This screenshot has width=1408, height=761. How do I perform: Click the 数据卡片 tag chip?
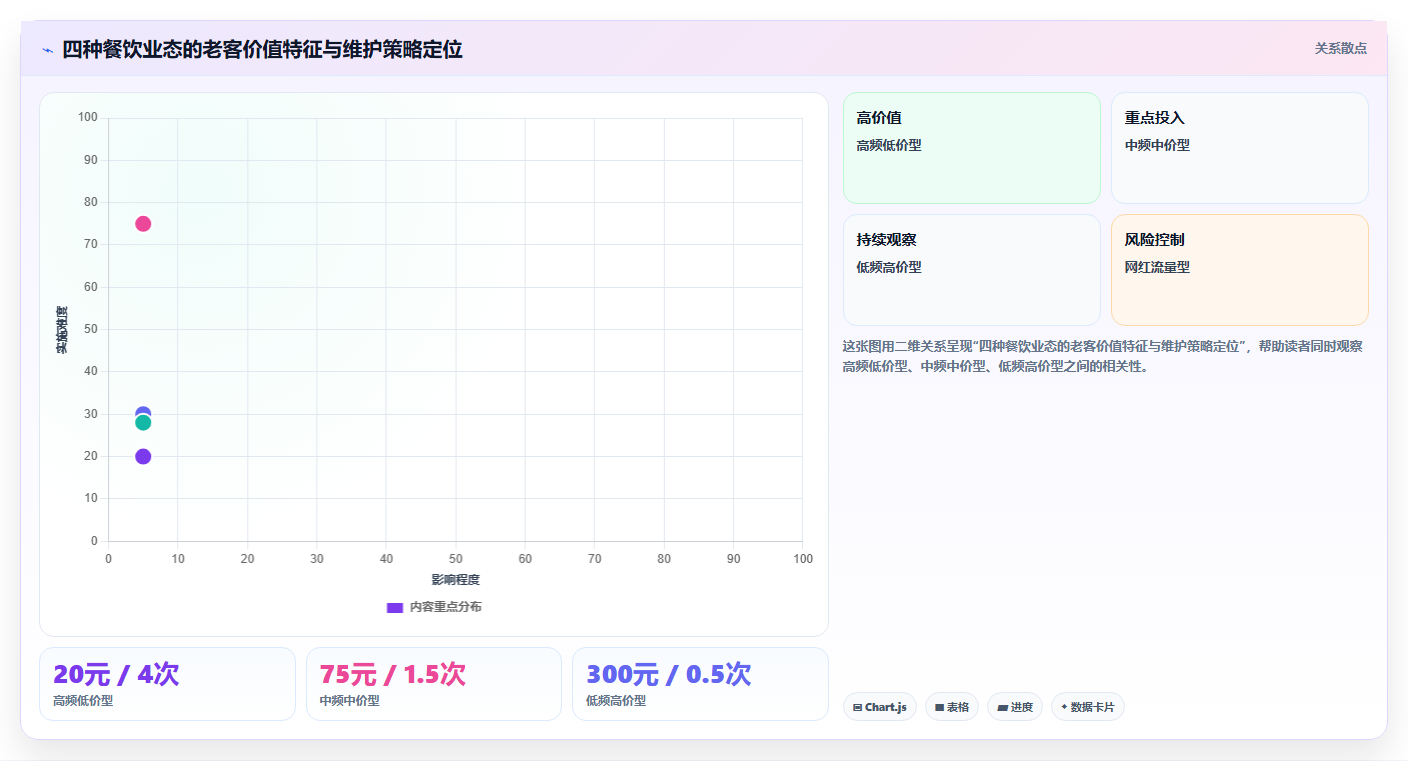pyautogui.click(x=1088, y=707)
